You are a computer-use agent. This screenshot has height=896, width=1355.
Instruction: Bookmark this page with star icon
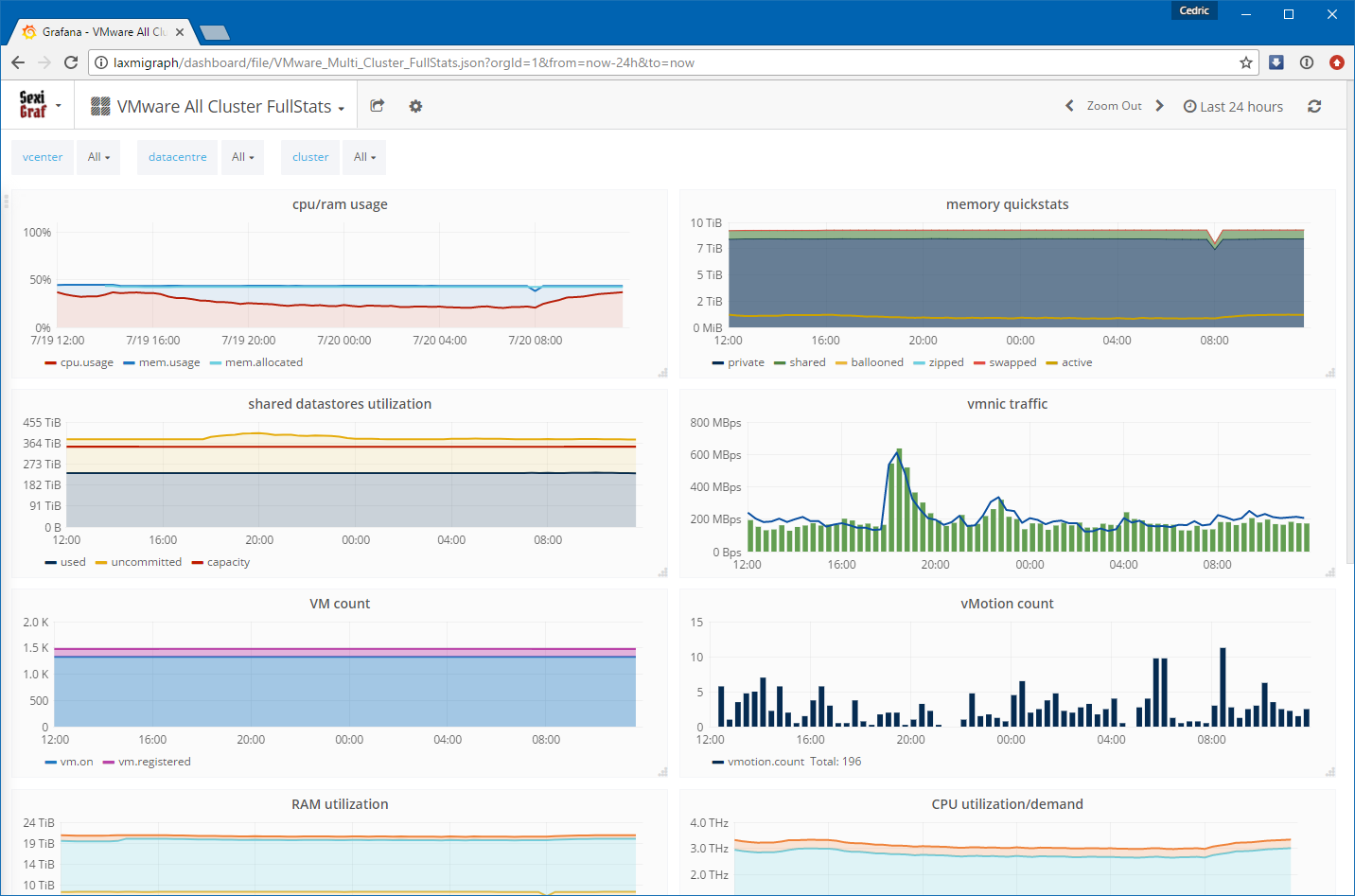1246,62
